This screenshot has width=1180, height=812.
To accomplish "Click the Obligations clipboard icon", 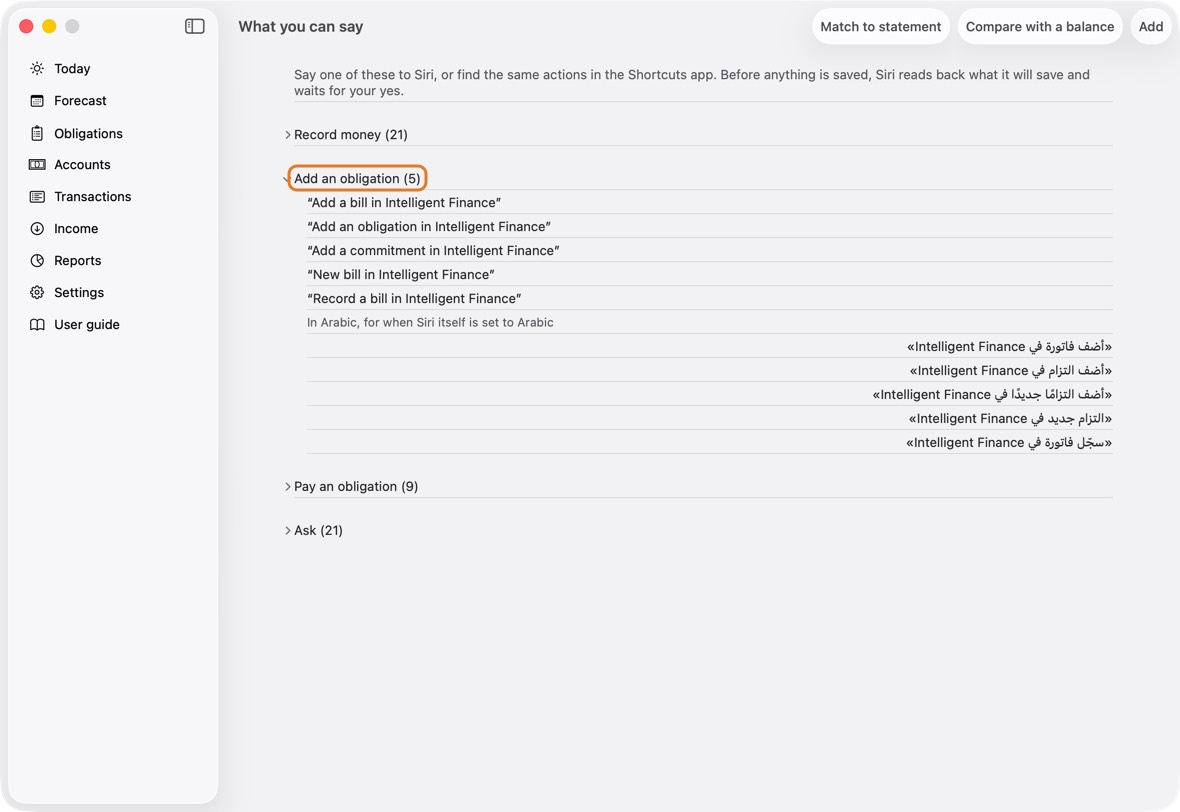I will pos(37,133).
